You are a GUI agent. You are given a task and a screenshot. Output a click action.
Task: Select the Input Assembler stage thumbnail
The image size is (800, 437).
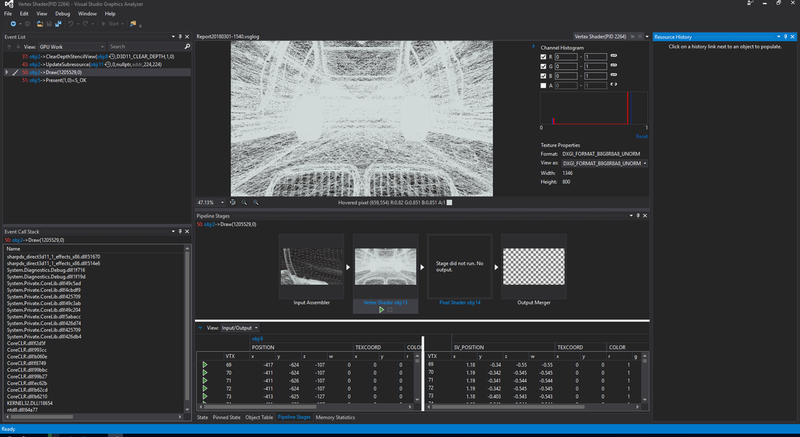point(311,267)
